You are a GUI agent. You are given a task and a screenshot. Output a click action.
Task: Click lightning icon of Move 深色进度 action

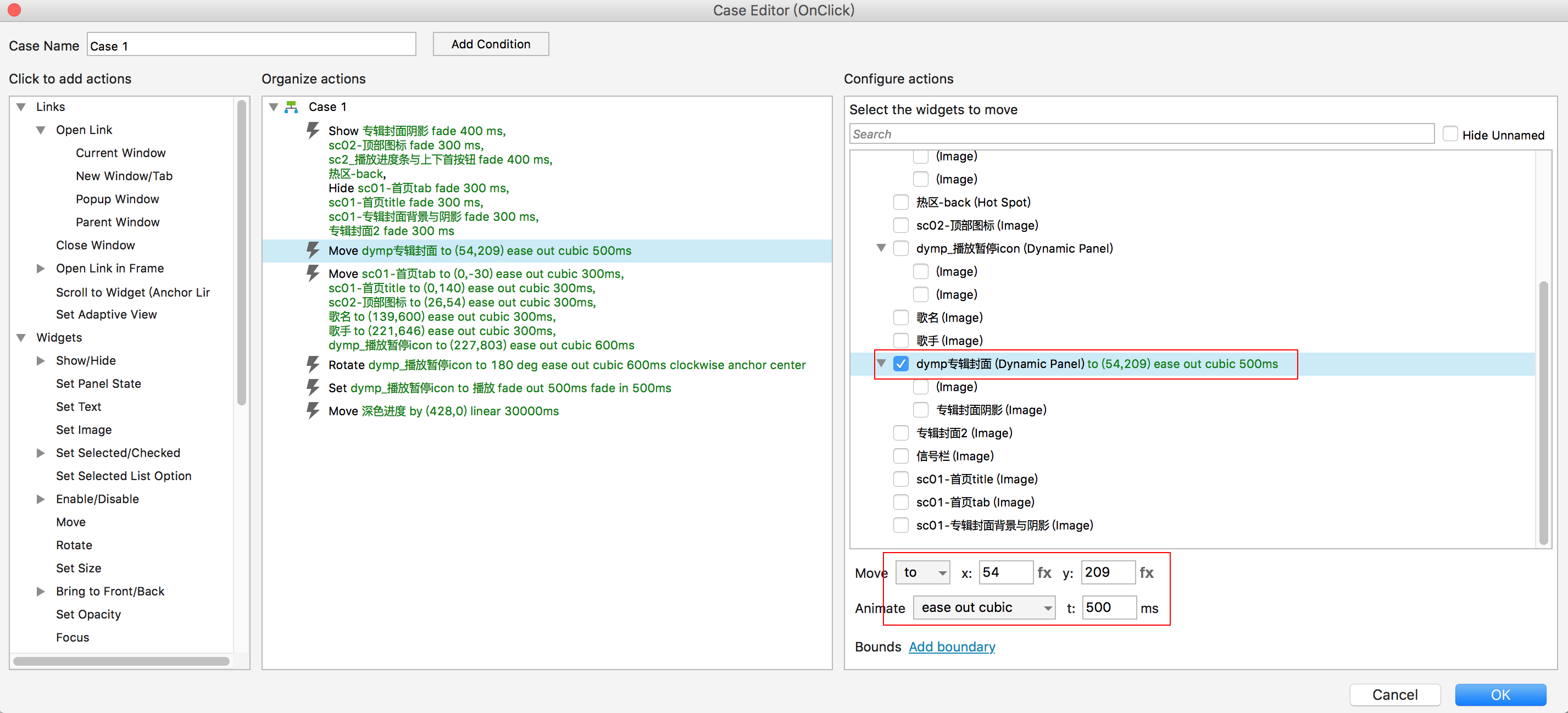click(x=313, y=411)
